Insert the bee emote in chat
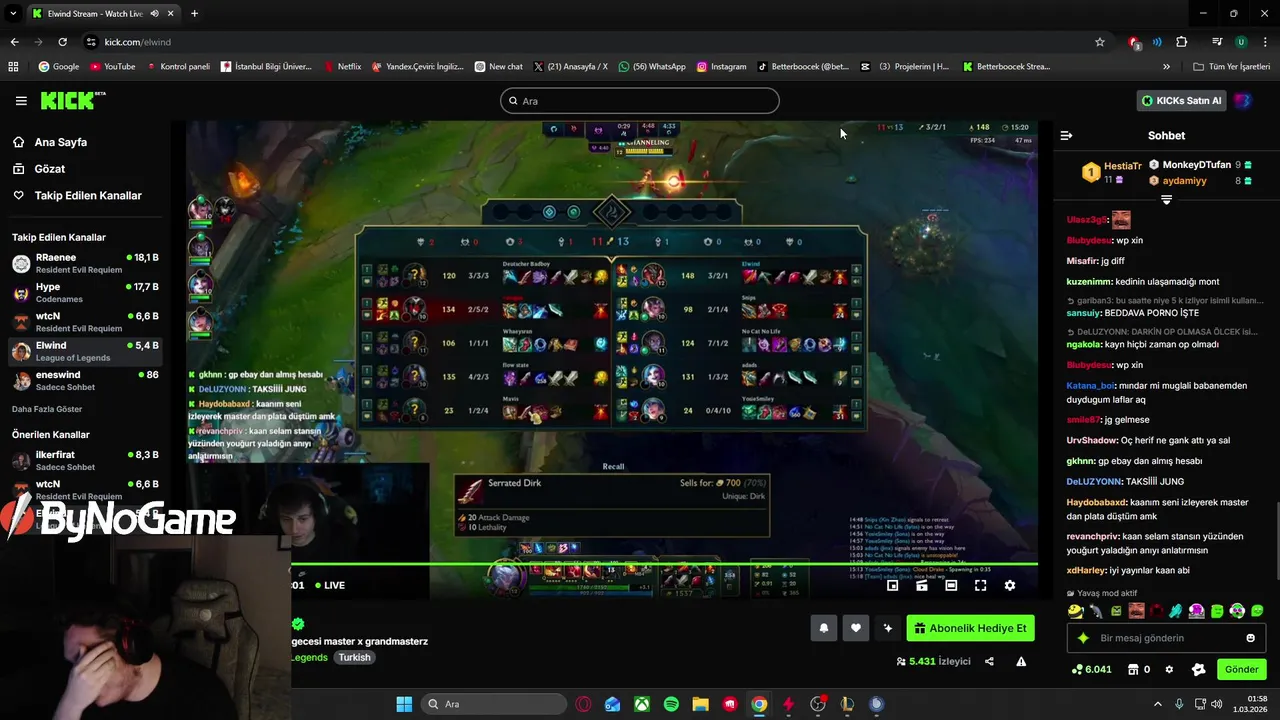This screenshot has height=720, width=1280. point(1076,611)
